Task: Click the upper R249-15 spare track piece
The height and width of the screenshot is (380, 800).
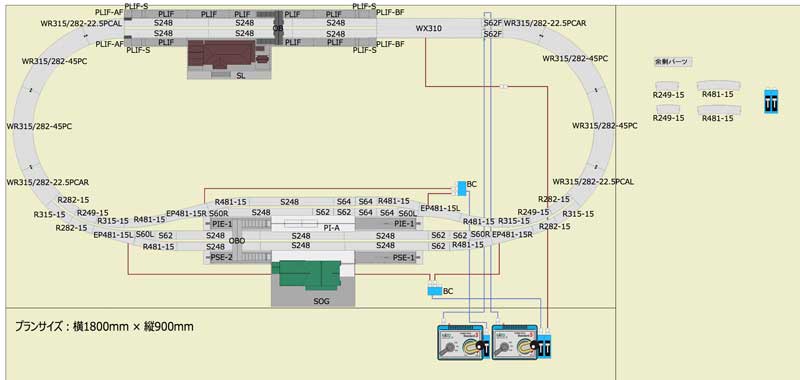Action: coord(668,86)
